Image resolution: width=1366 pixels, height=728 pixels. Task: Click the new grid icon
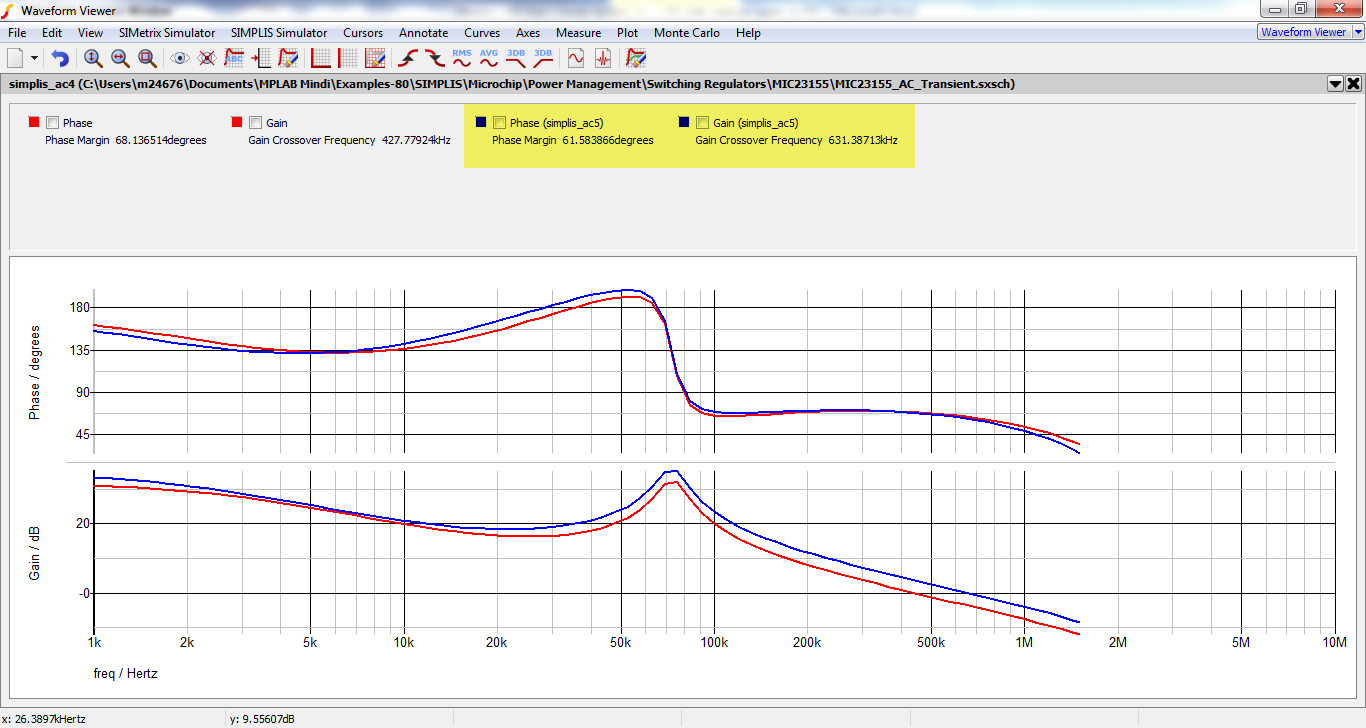pyautogui.click(x=348, y=58)
